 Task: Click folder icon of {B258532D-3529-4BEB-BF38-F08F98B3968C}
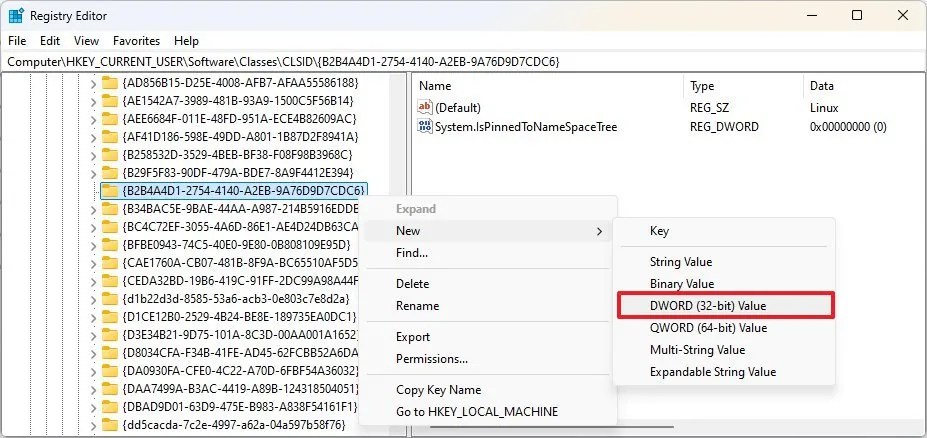pos(109,155)
